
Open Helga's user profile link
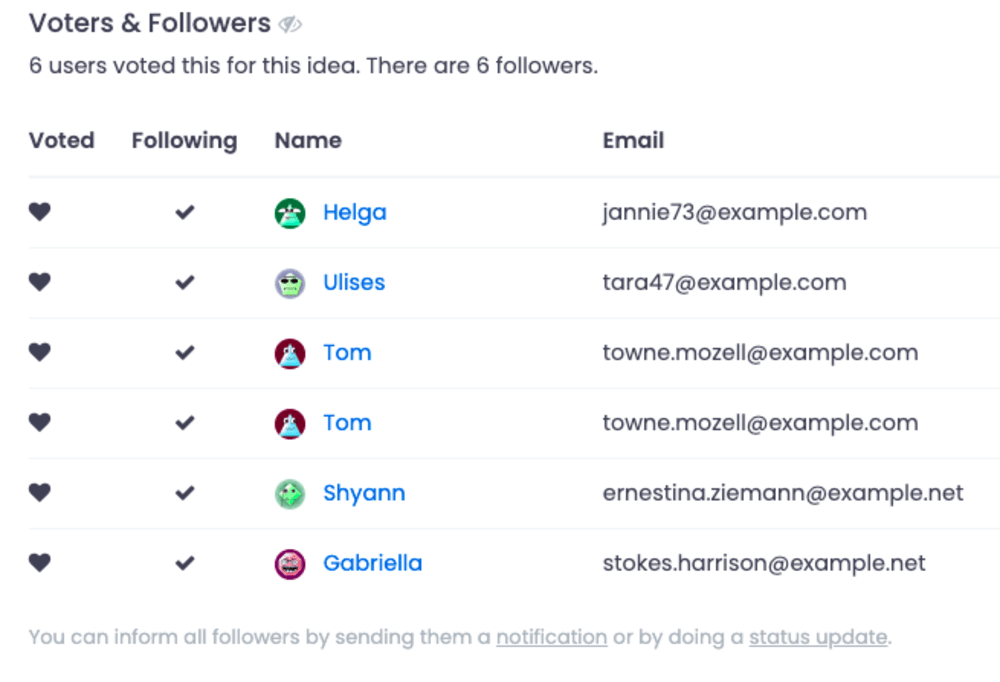pos(354,212)
